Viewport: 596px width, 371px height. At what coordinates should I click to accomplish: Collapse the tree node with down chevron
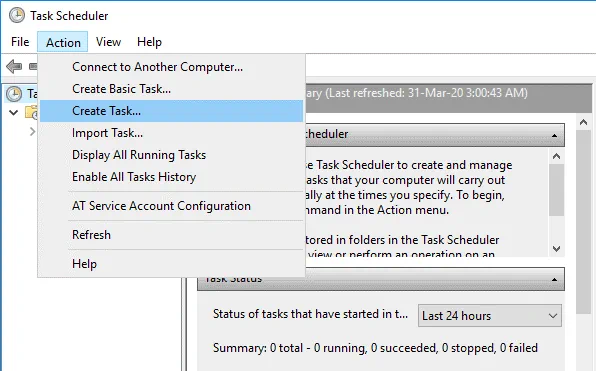pyautogui.click(x=14, y=113)
